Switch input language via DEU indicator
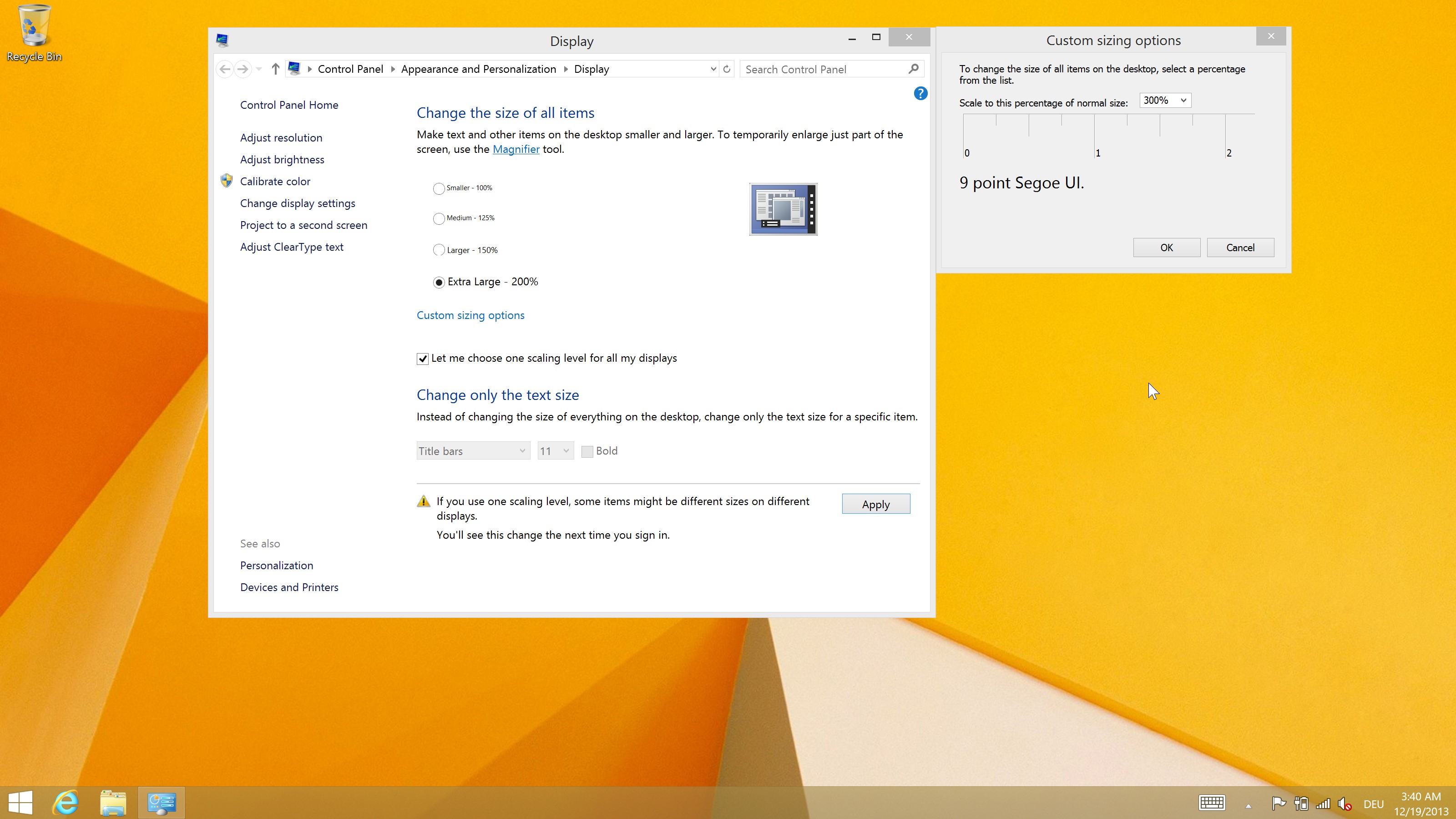This screenshot has height=819, width=1456. click(x=1374, y=804)
